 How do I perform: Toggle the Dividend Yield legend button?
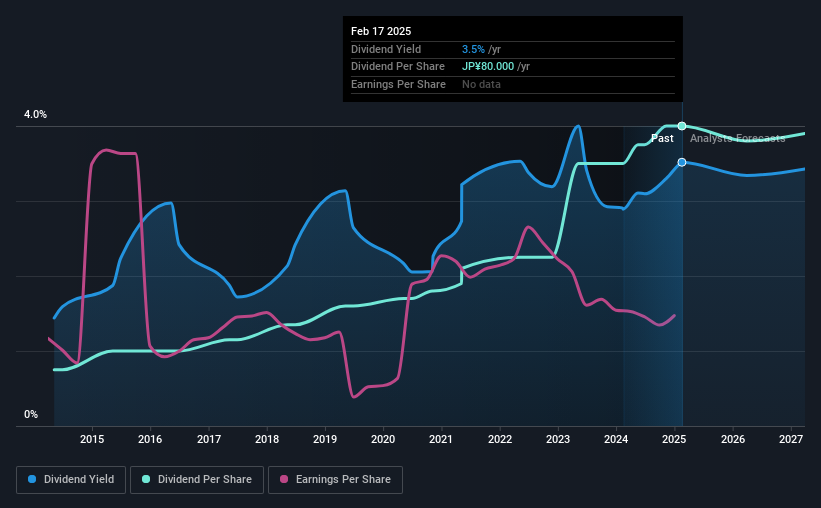(x=71, y=480)
